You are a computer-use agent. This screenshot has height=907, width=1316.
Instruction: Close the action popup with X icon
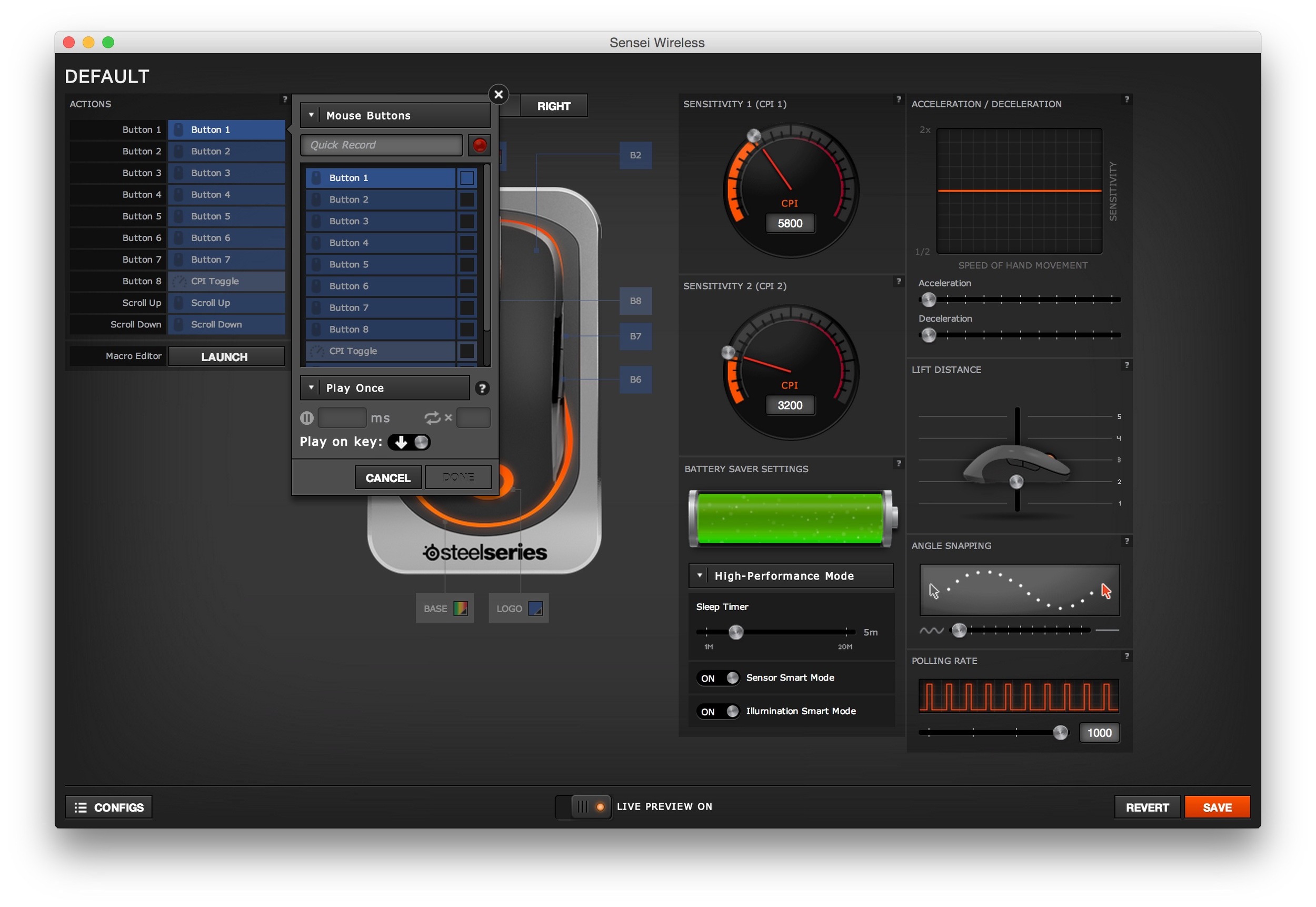pyautogui.click(x=499, y=94)
